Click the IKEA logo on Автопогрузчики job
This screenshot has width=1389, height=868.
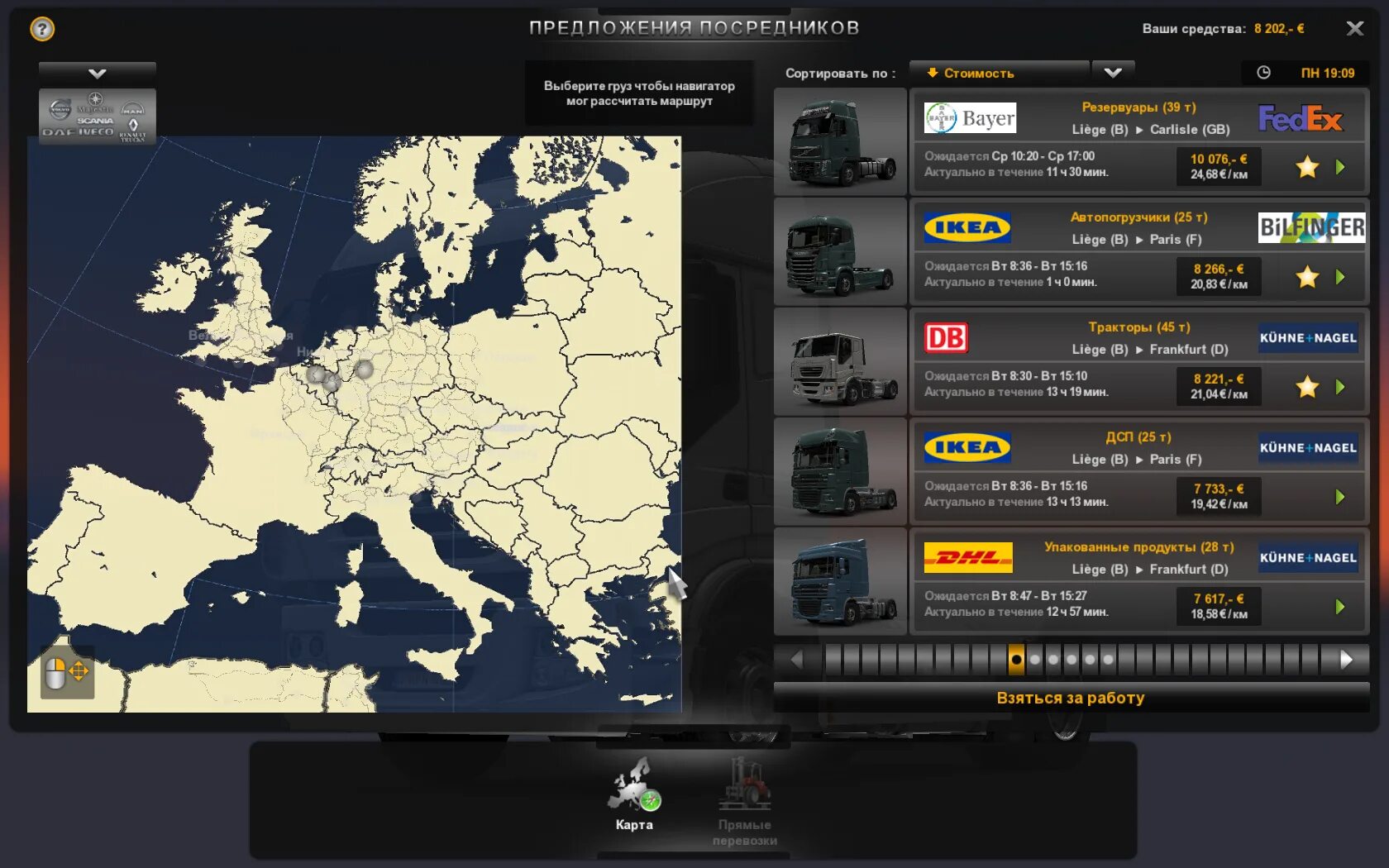tap(967, 228)
